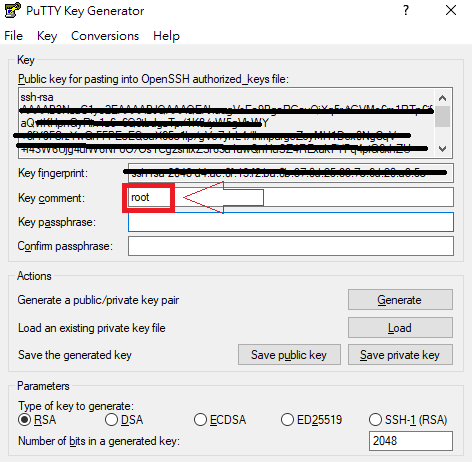
Task: Click the Load button
Action: tap(400, 328)
